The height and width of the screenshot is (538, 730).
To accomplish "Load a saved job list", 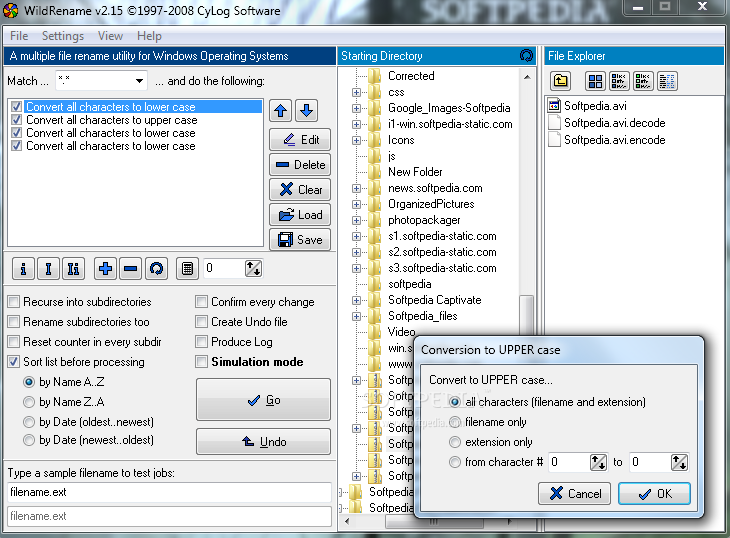I will pyautogui.click(x=300, y=215).
